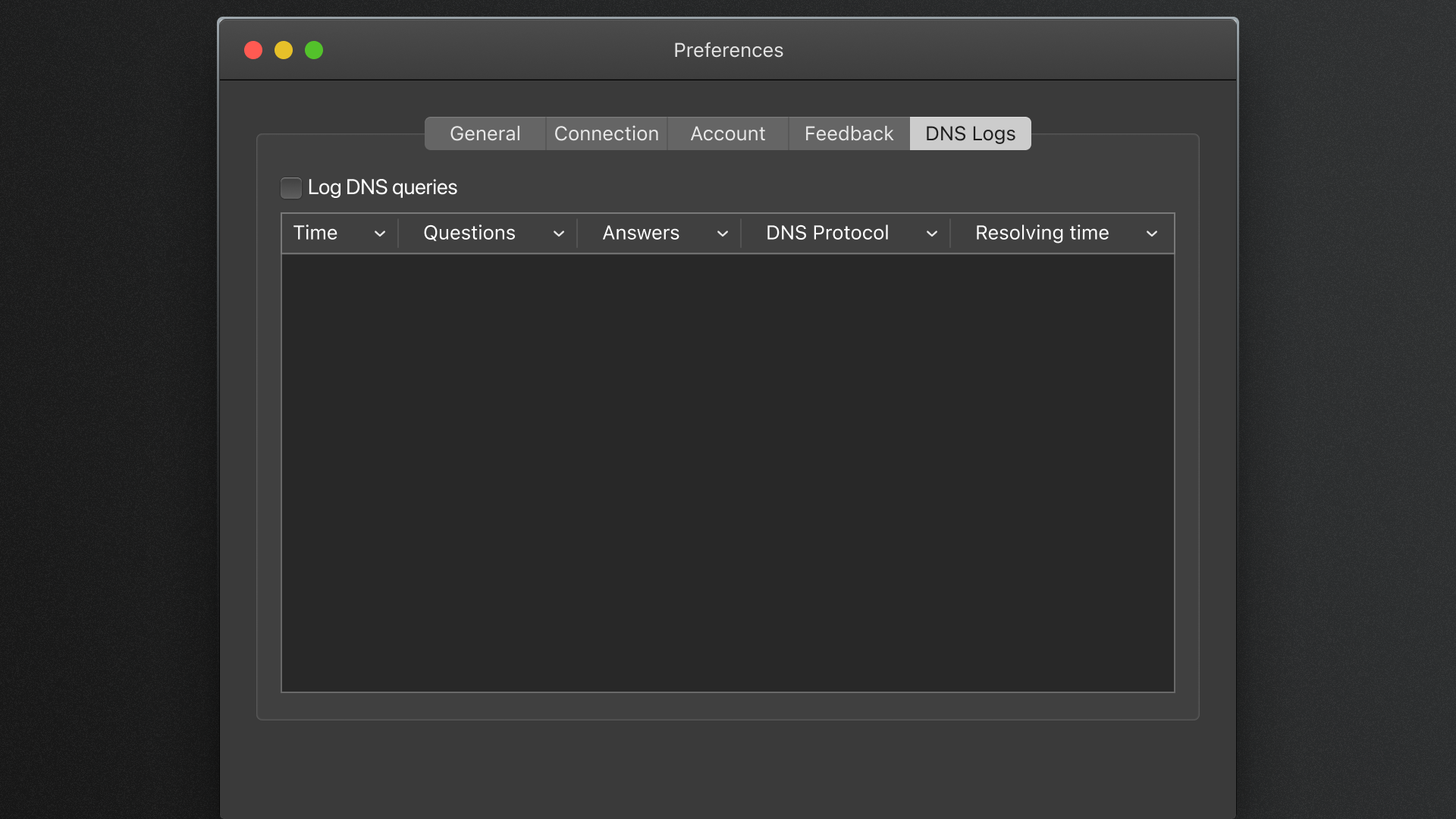Sort by DNS Protocol header label

point(827,233)
